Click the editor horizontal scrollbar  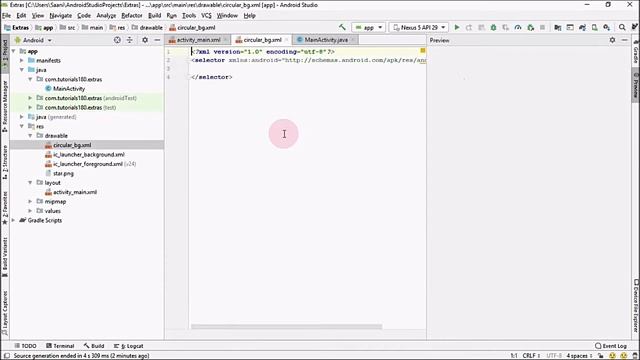pyautogui.click(x=287, y=327)
